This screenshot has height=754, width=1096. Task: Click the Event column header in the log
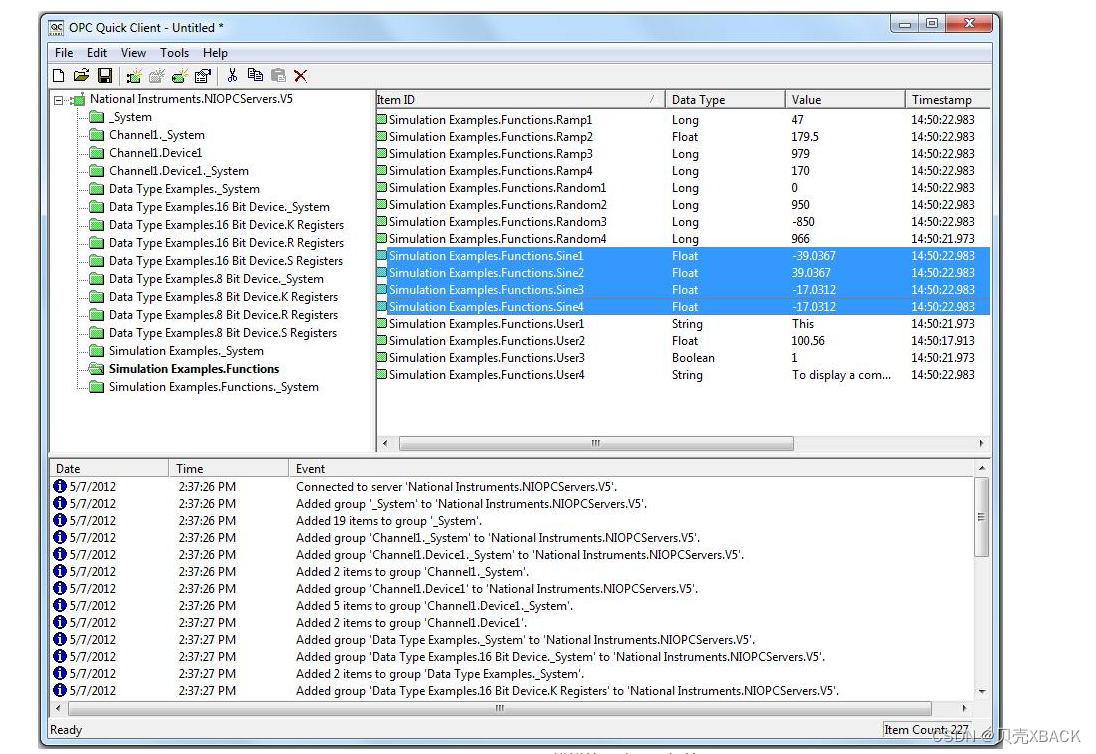630,469
